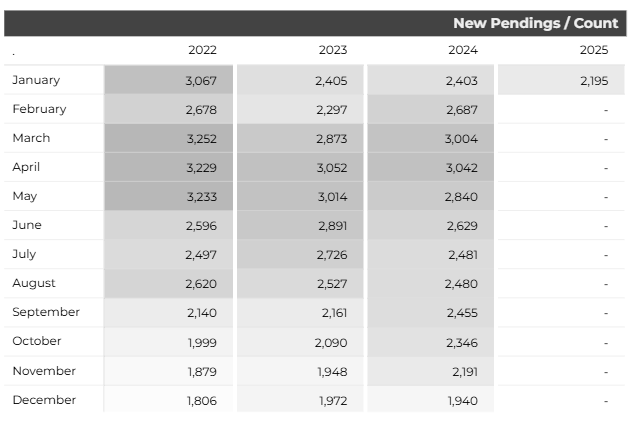Select the 2024 column header
This screenshot has height=438, width=644.
point(463,50)
